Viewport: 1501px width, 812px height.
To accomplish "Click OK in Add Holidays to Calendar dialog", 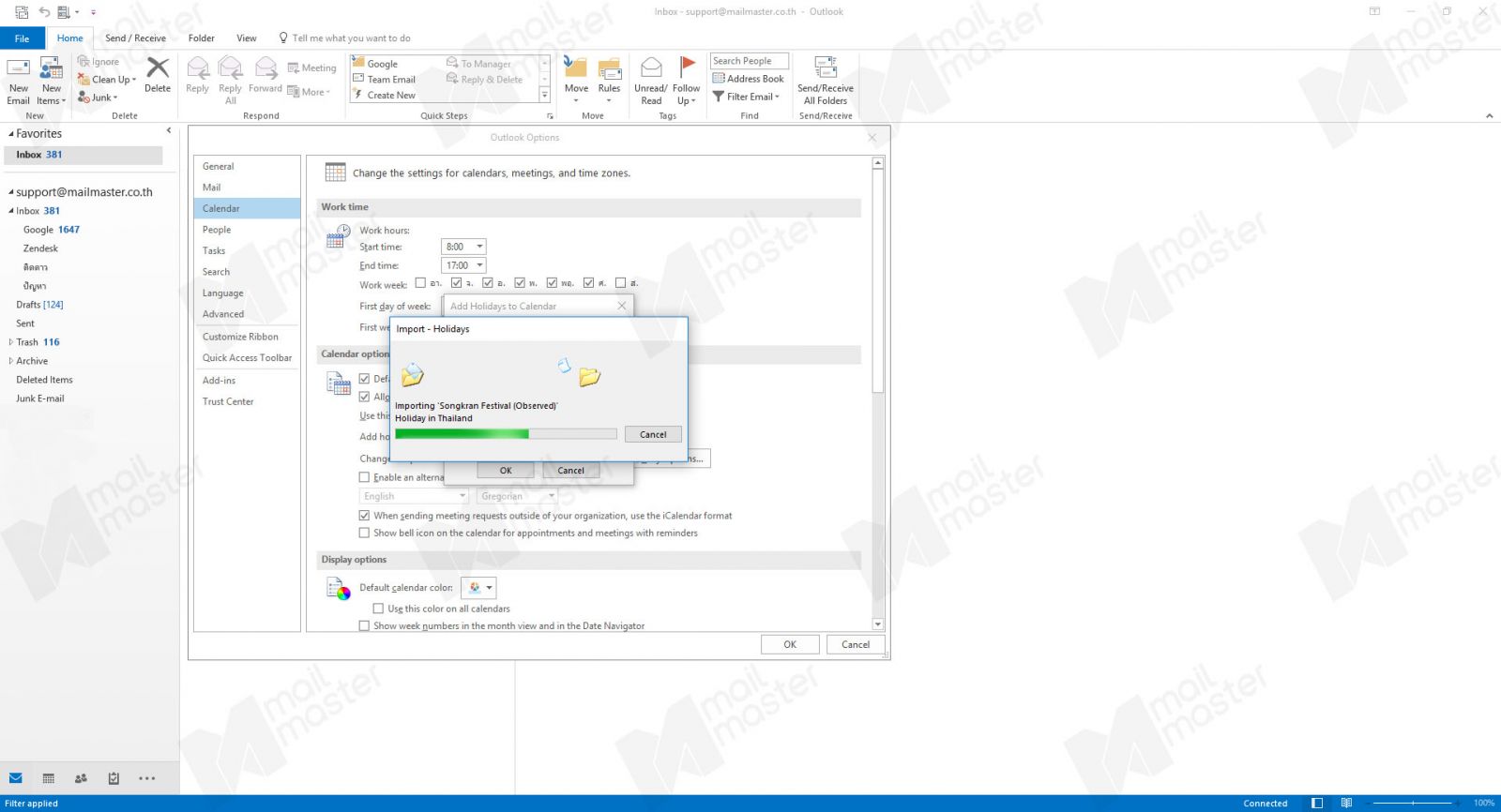I will [x=506, y=471].
